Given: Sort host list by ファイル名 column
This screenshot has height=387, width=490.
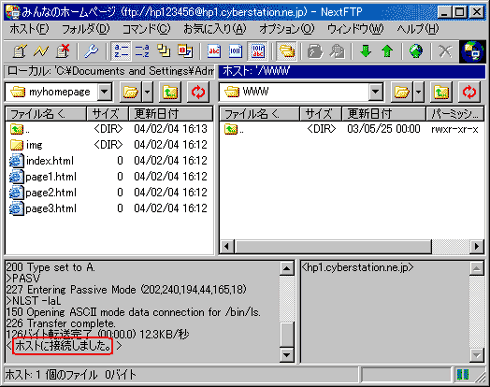Looking at the screenshot, I should click(x=260, y=114).
